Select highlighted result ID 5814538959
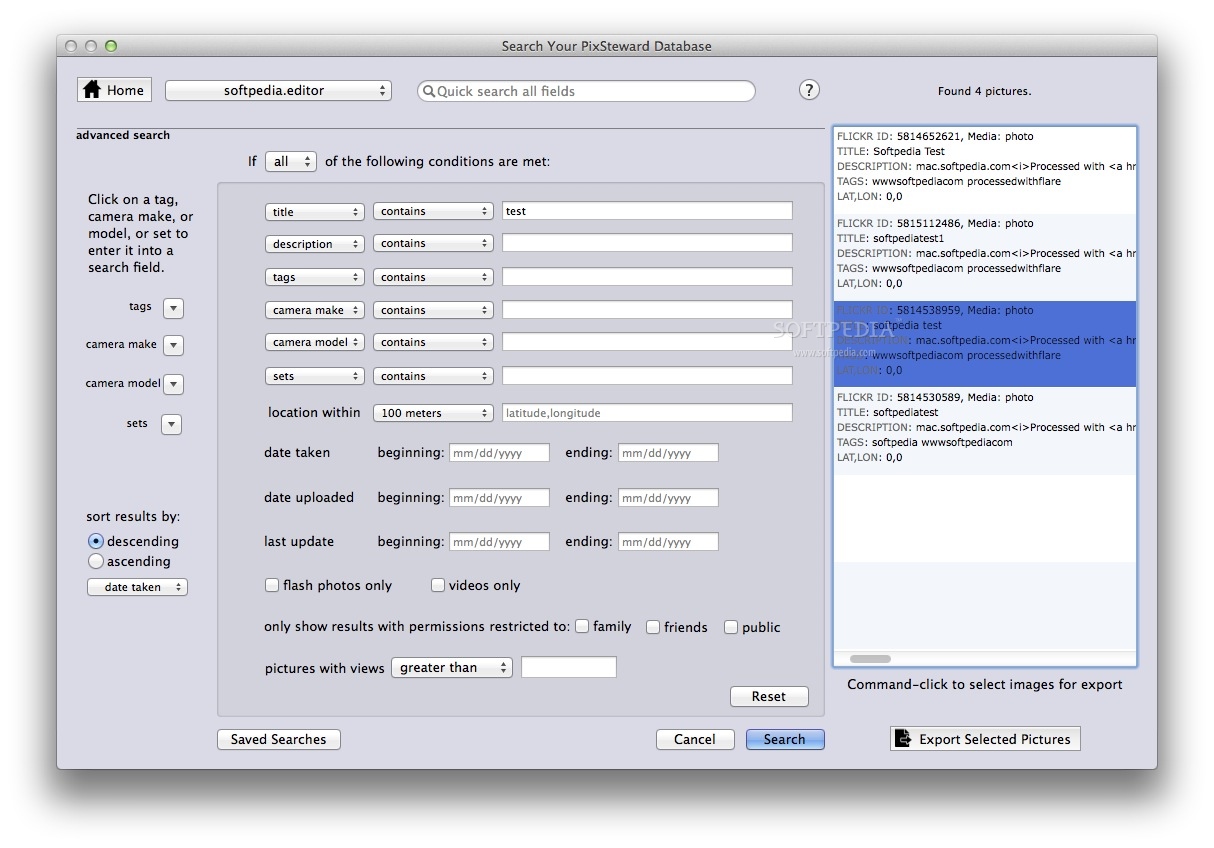The height and width of the screenshot is (848, 1214). [x=985, y=344]
